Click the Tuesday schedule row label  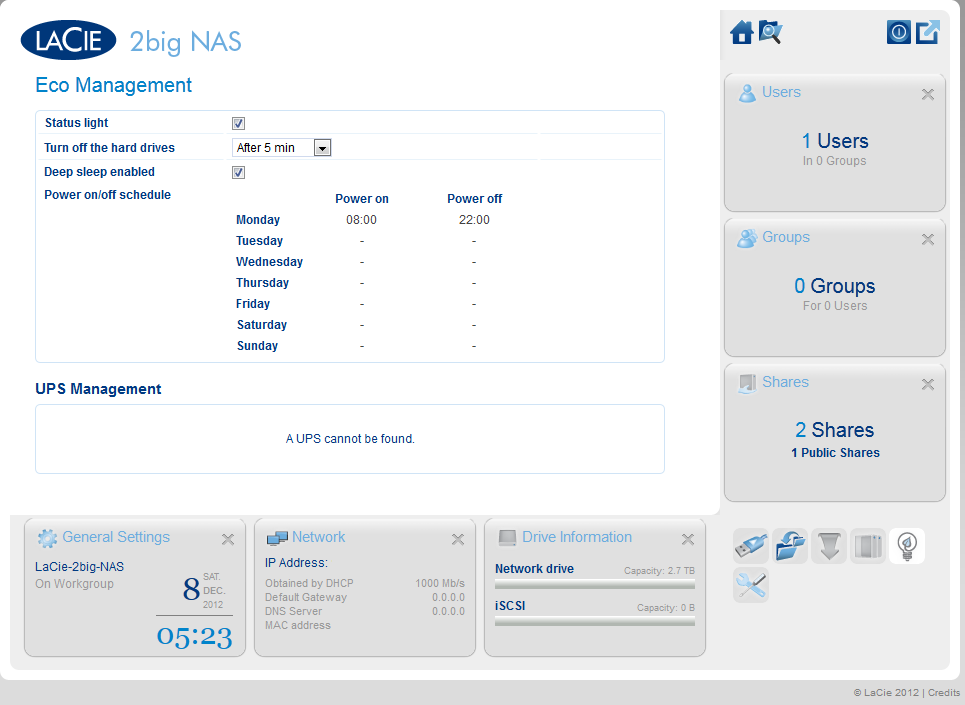(259, 241)
